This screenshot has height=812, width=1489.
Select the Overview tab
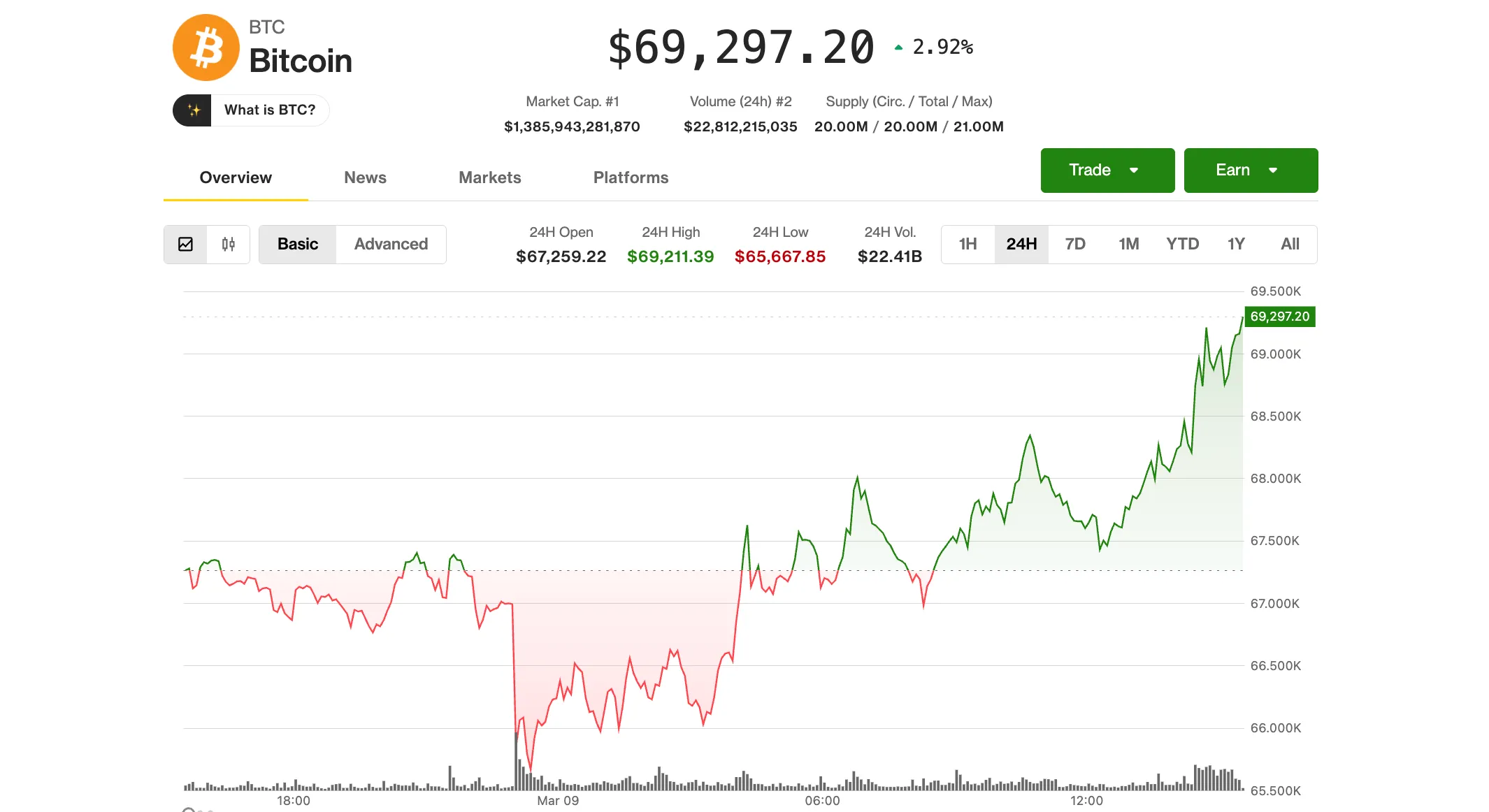(x=235, y=177)
